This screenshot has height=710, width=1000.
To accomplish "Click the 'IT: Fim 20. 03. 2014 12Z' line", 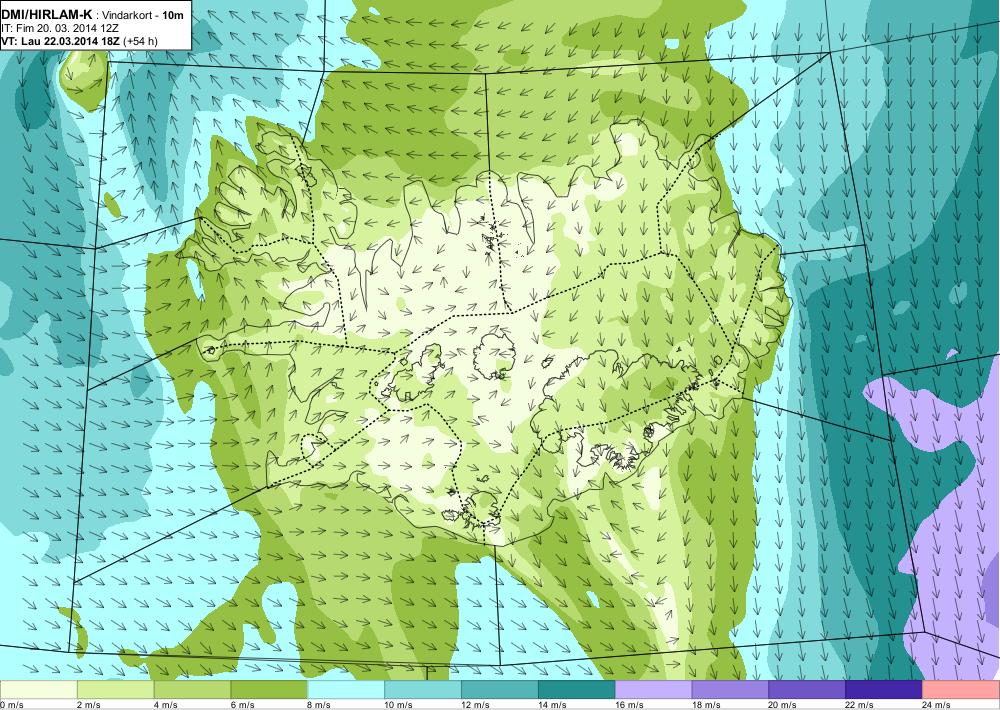I will coord(60,28).
